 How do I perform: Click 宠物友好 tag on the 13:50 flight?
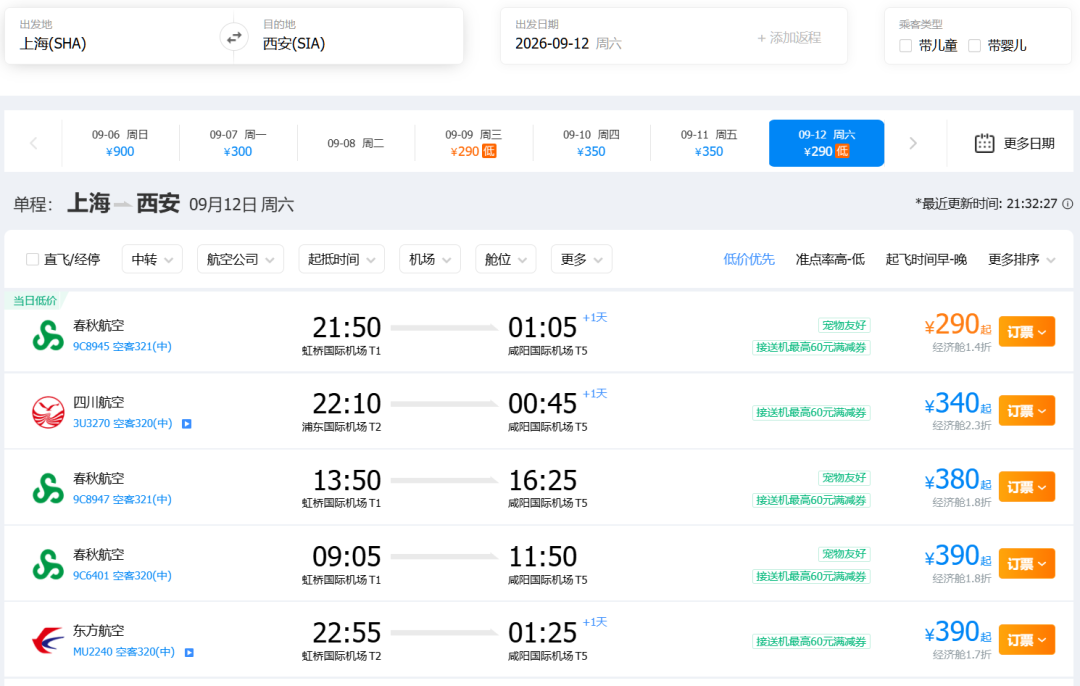(x=844, y=478)
